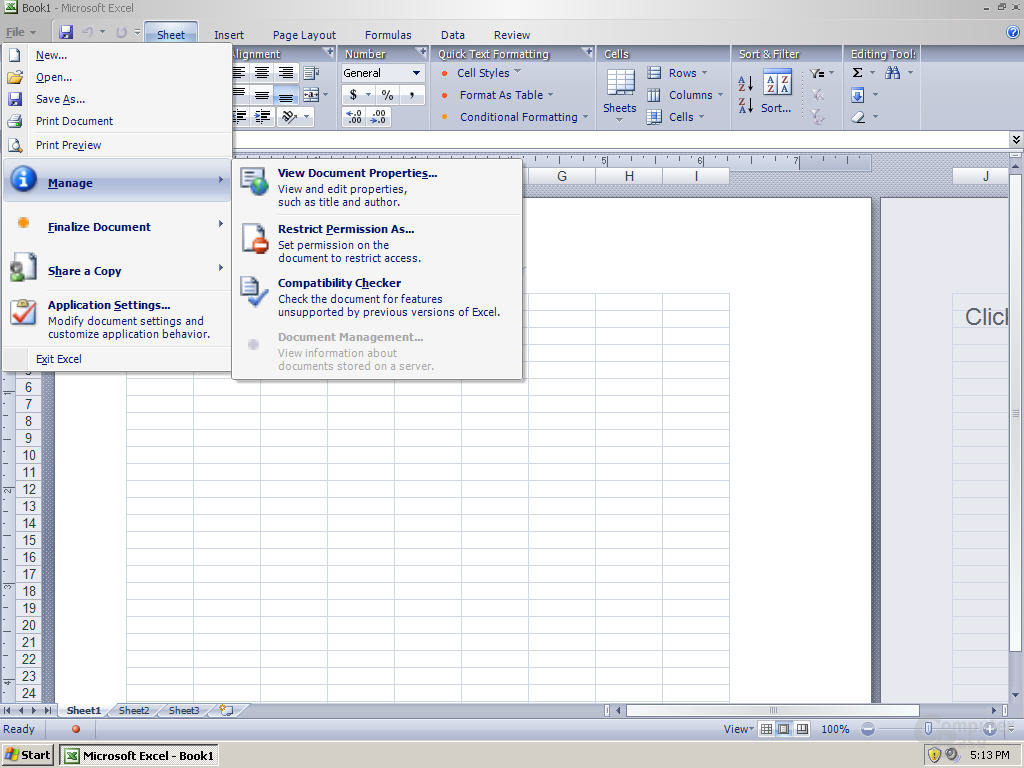
Task: Open the Formulas ribbon tab
Action: coord(388,35)
